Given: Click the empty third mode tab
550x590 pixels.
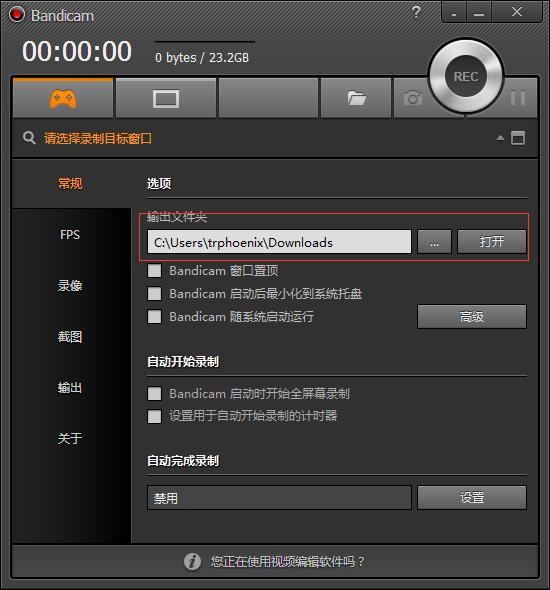Looking at the screenshot, I should tap(269, 98).
